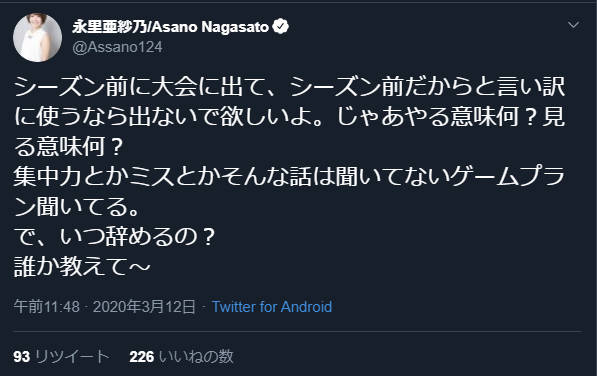Open the profile avatar photo

(37, 37)
